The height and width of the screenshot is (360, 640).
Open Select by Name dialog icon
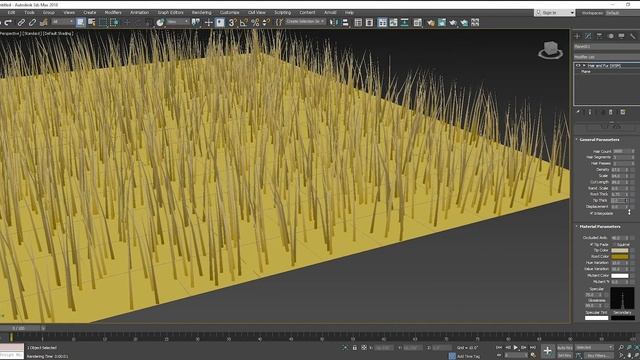[x=91, y=22]
